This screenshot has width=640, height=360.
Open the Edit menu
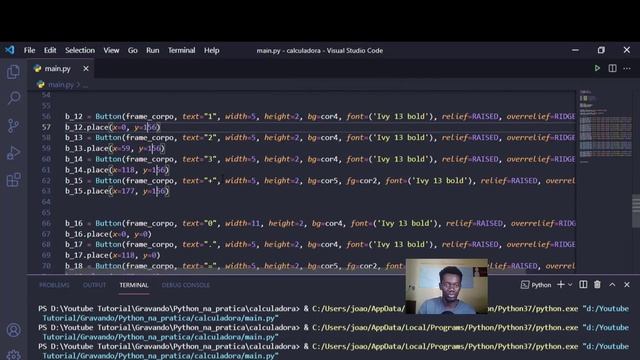50,50
